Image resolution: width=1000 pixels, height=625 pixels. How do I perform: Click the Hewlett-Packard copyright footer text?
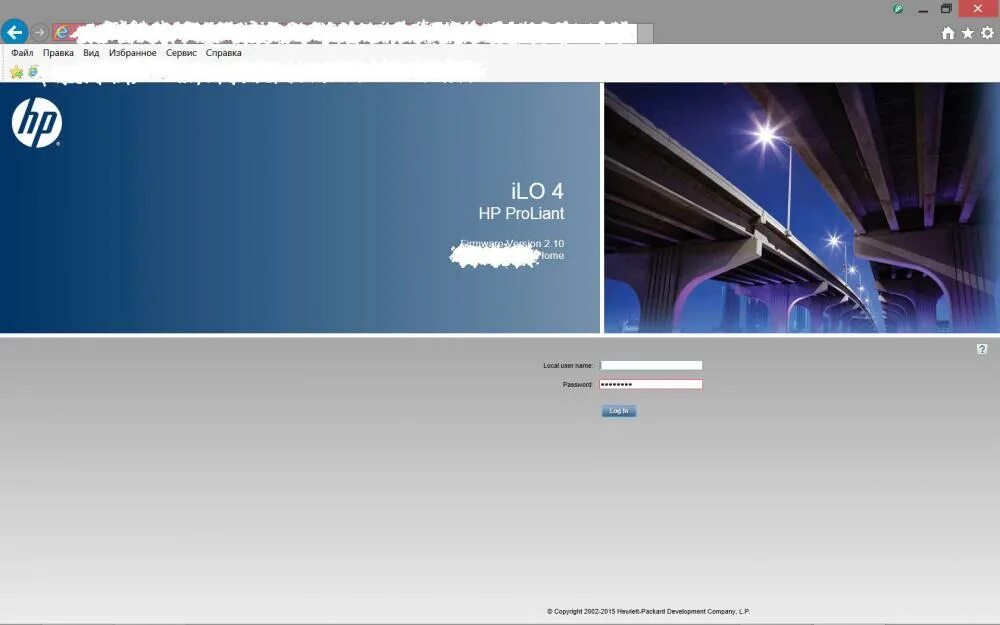coord(648,611)
